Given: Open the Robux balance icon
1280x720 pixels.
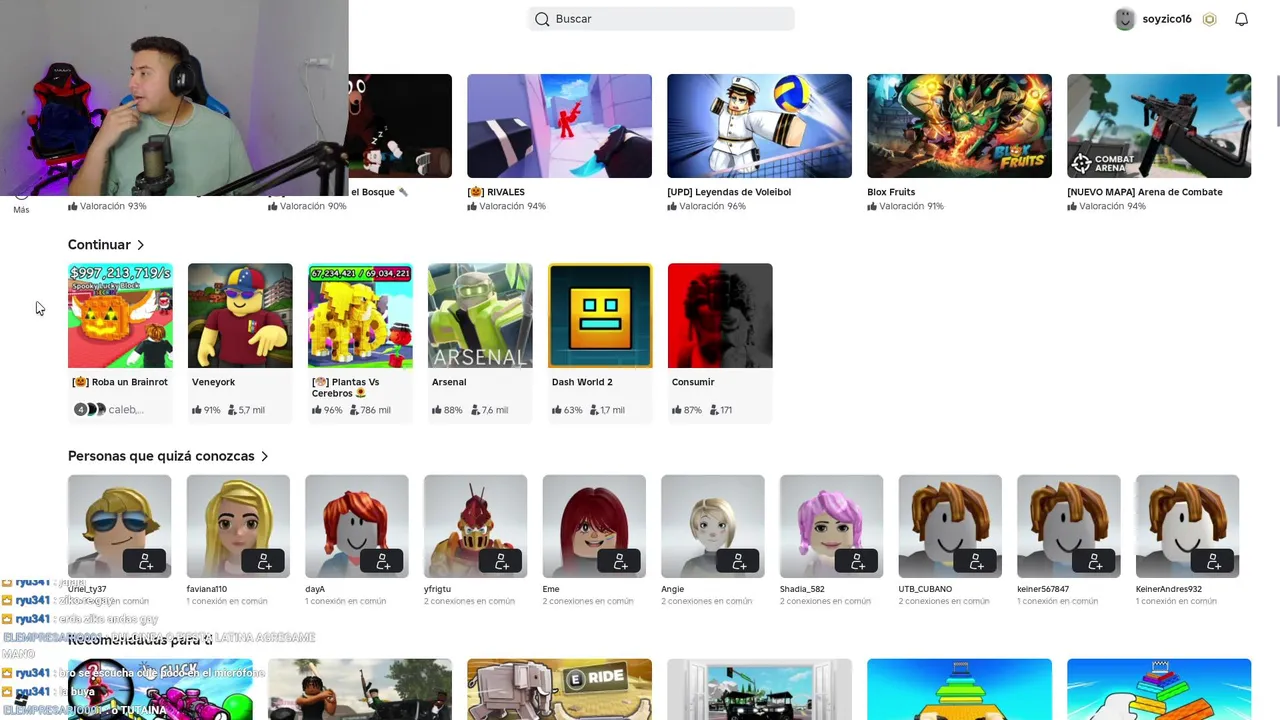Looking at the screenshot, I should (1209, 19).
